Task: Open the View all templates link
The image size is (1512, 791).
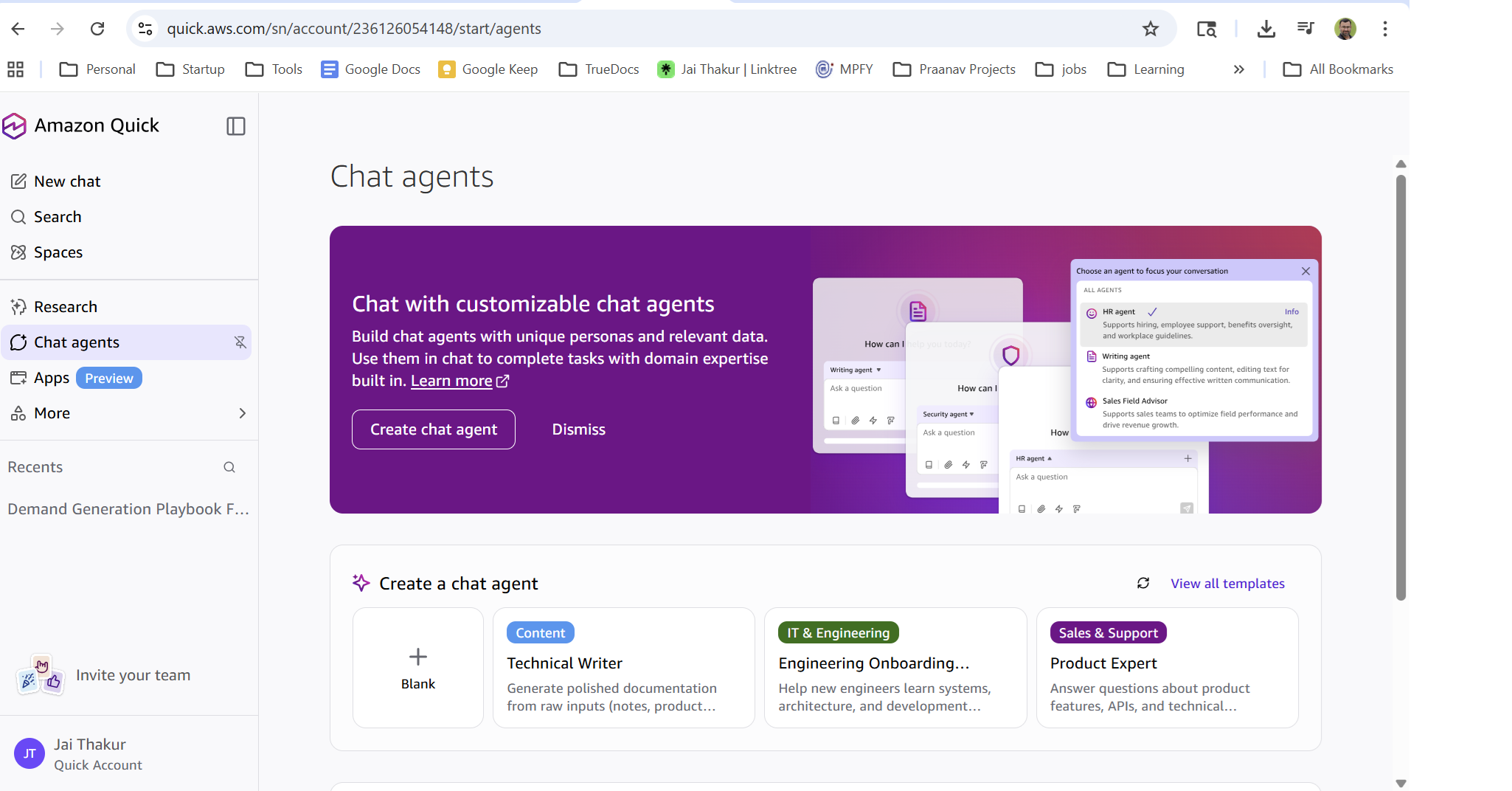Action: (1227, 583)
